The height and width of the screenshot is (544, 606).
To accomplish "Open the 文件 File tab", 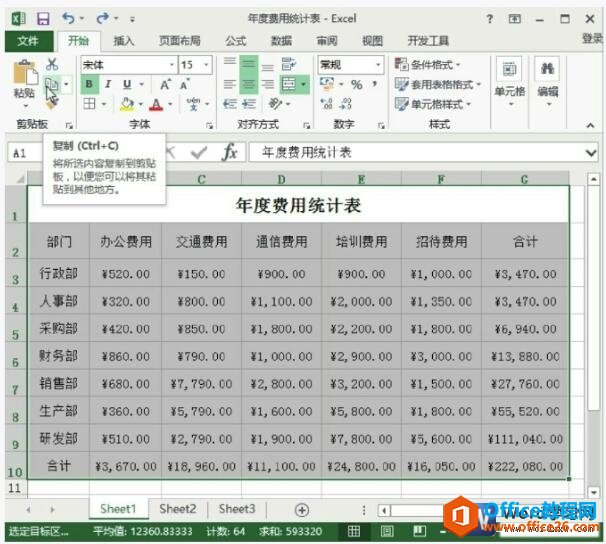I will pos(28,41).
